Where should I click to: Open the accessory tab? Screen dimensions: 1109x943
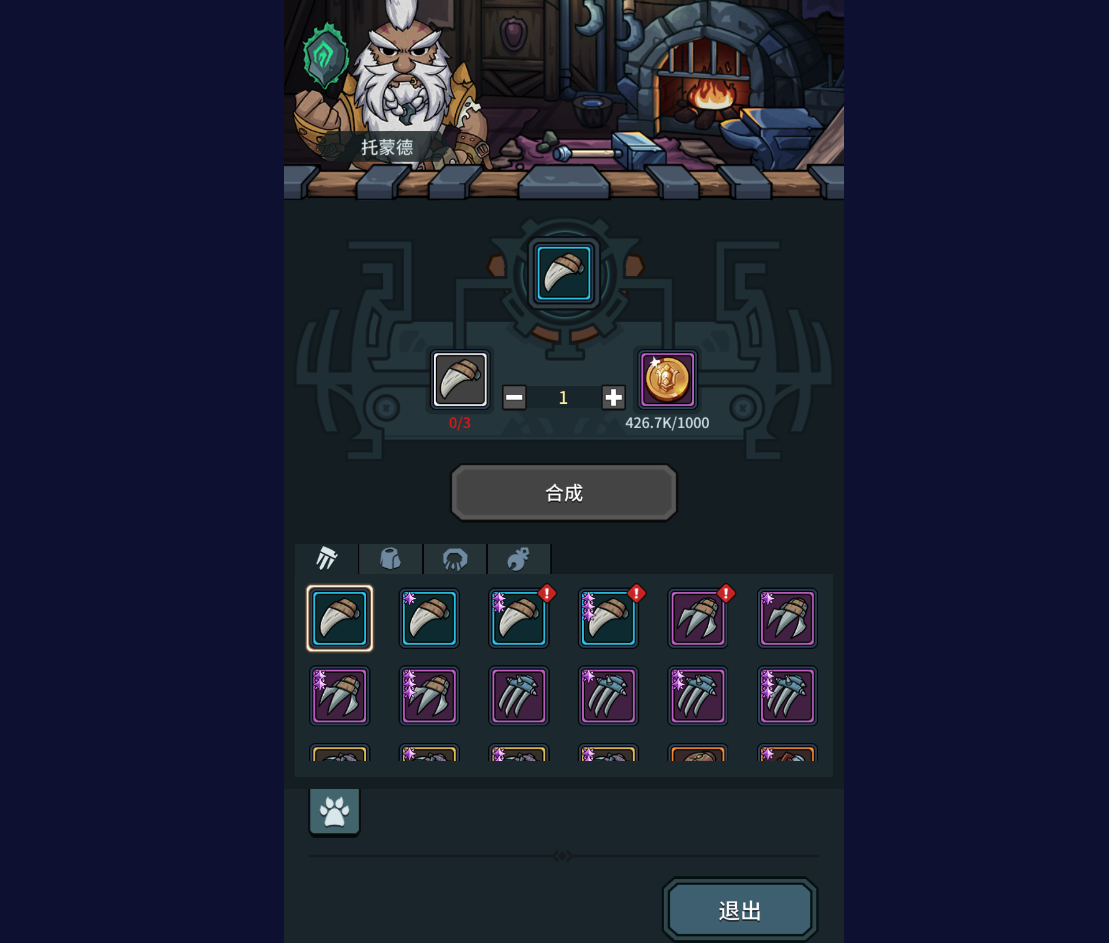pos(518,559)
